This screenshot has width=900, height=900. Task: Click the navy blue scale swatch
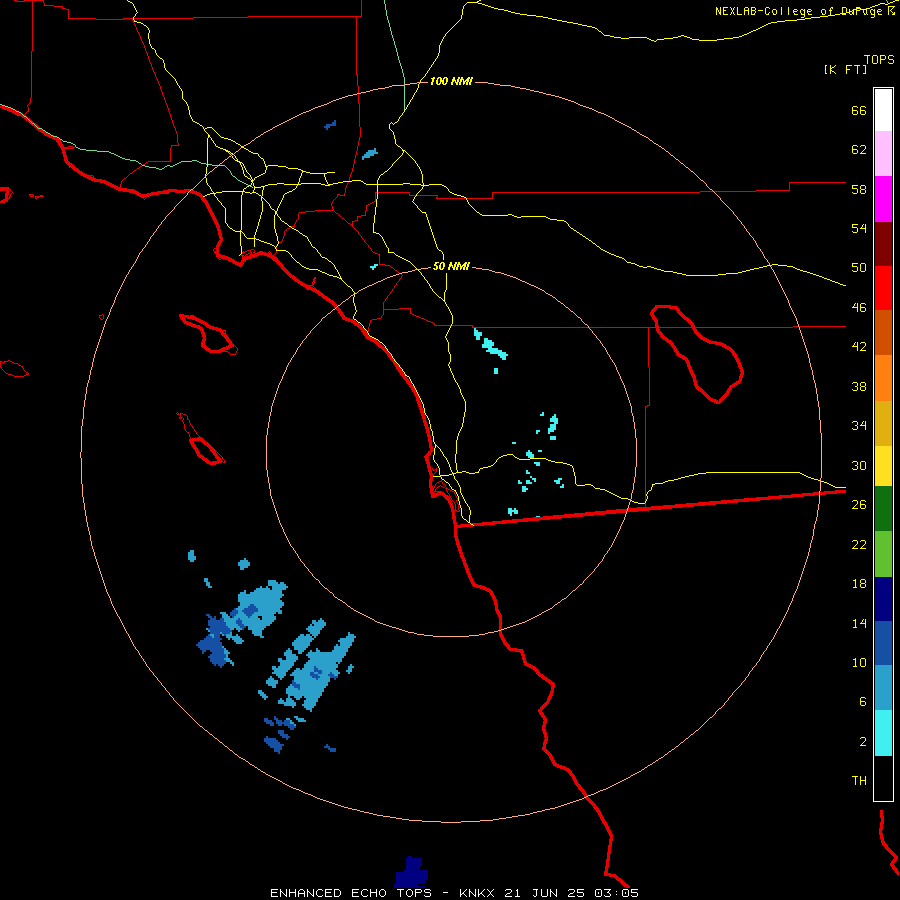click(x=883, y=599)
